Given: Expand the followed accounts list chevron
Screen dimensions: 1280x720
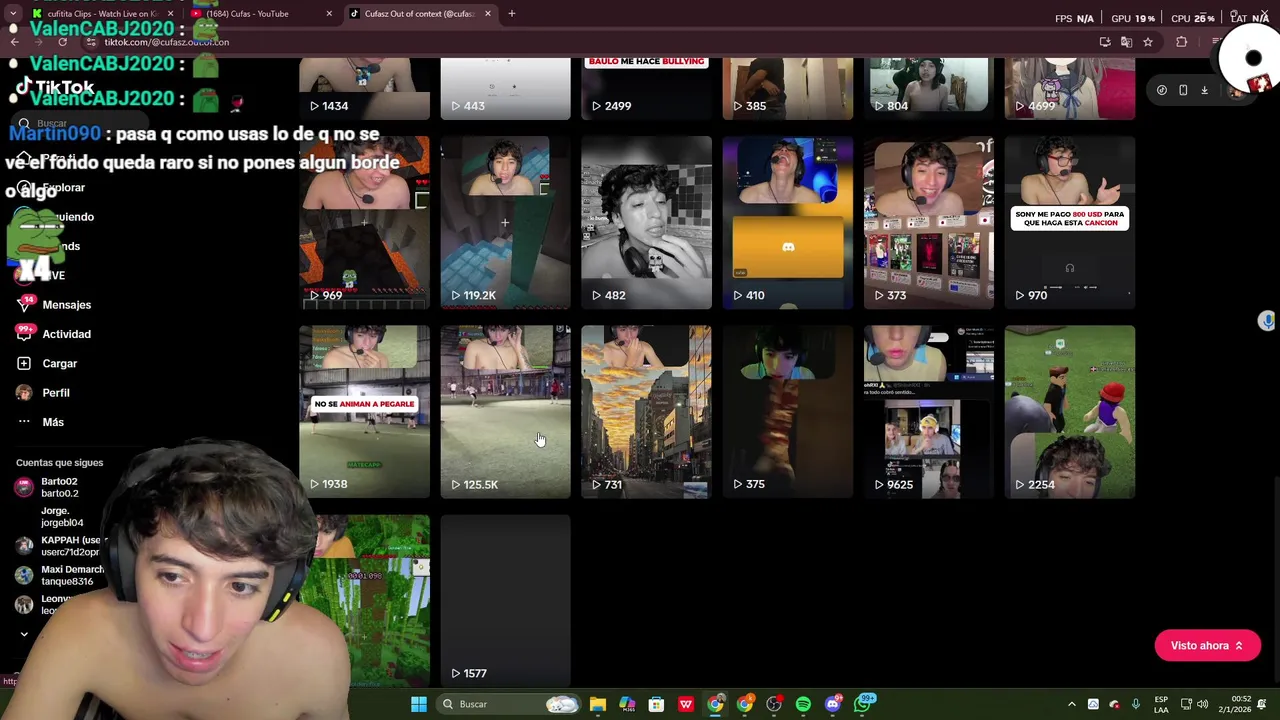Looking at the screenshot, I should pyautogui.click(x=24, y=634).
